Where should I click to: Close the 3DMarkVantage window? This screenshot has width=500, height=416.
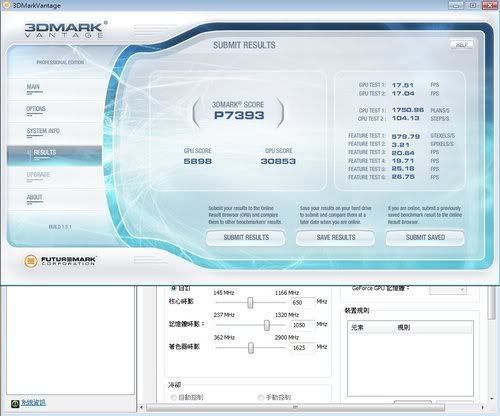click(x=490, y=5)
